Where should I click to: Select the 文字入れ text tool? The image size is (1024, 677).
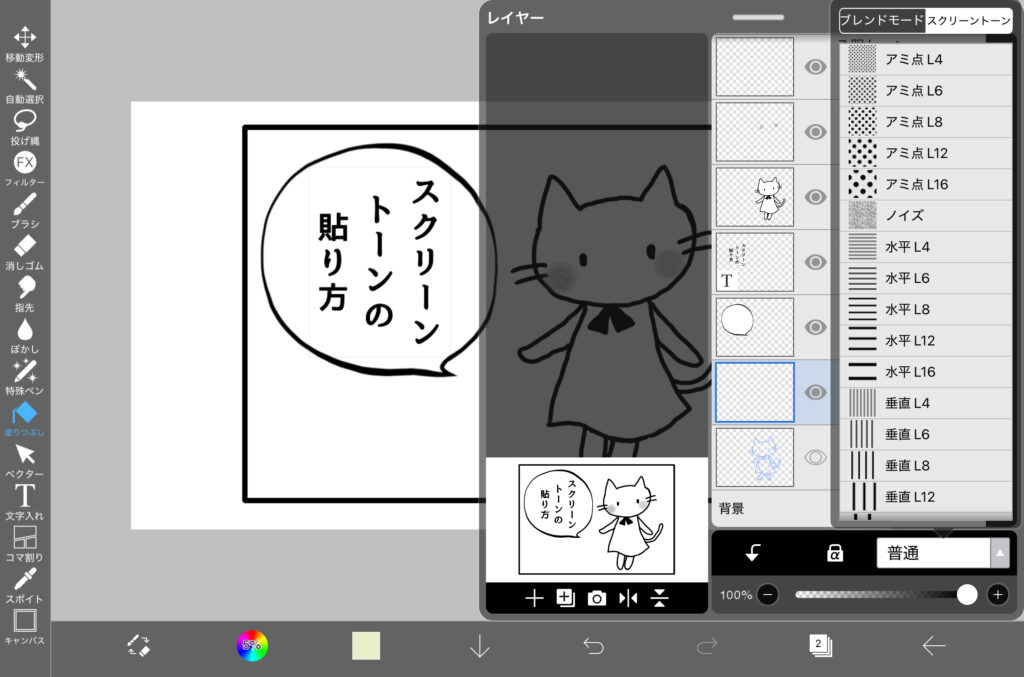24,499
